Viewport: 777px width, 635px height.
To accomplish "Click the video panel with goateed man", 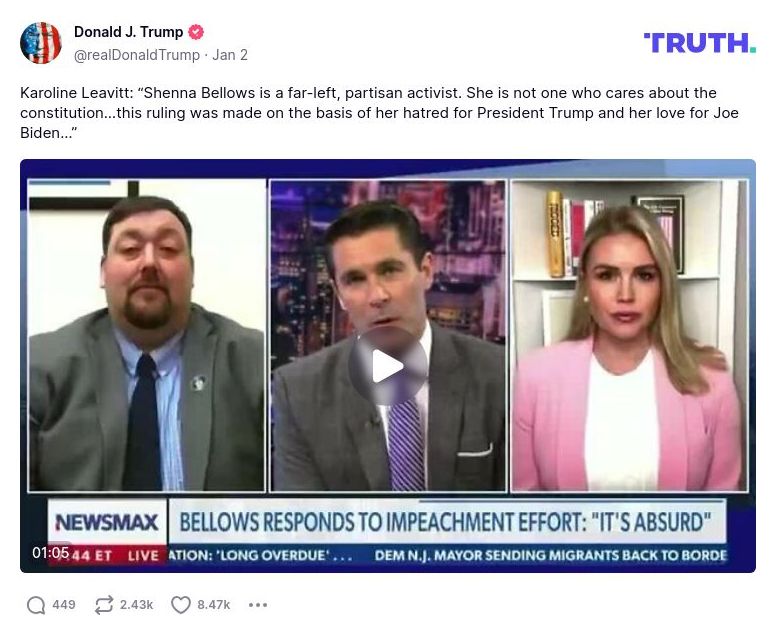I will click(147, 336).
